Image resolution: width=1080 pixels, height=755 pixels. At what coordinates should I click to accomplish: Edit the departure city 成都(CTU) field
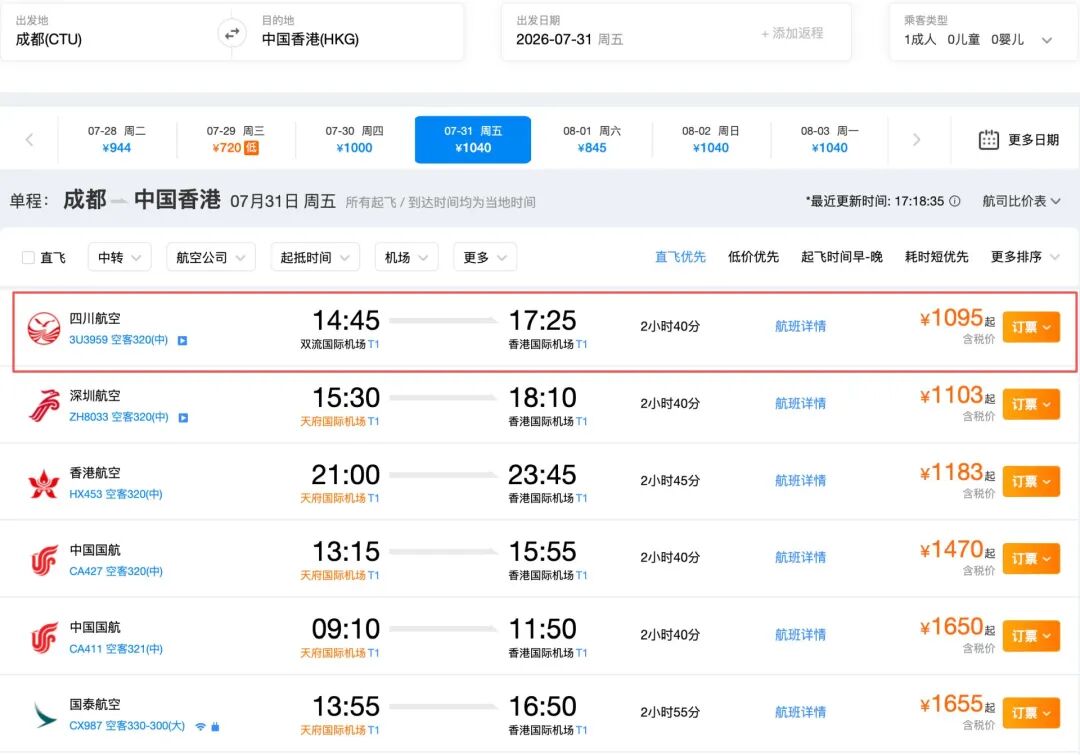click(110, 32)
